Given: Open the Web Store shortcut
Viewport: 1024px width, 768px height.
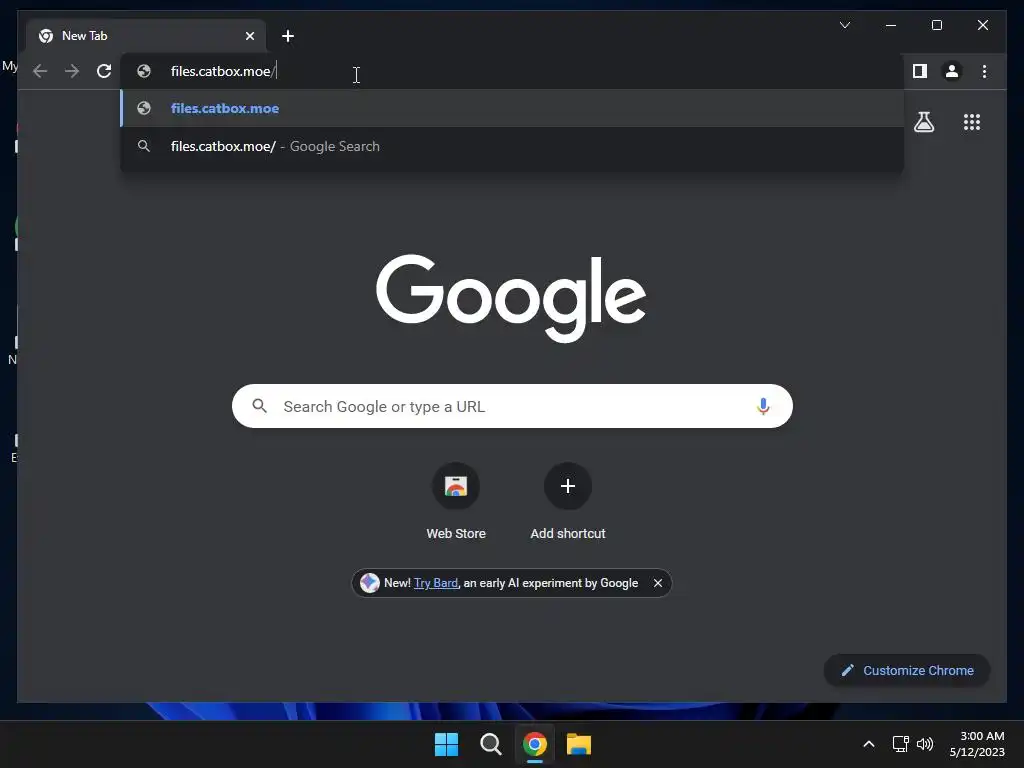Looking at the screenshot, I should click(456, 502).
